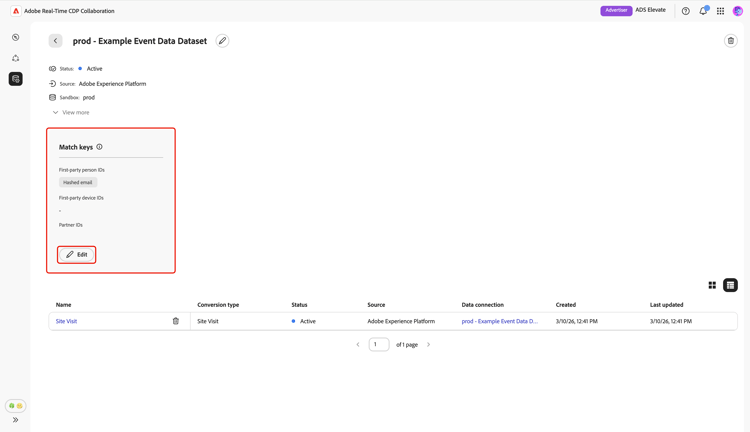
Task: Open the help question mark icon
Action: (685, 11)
